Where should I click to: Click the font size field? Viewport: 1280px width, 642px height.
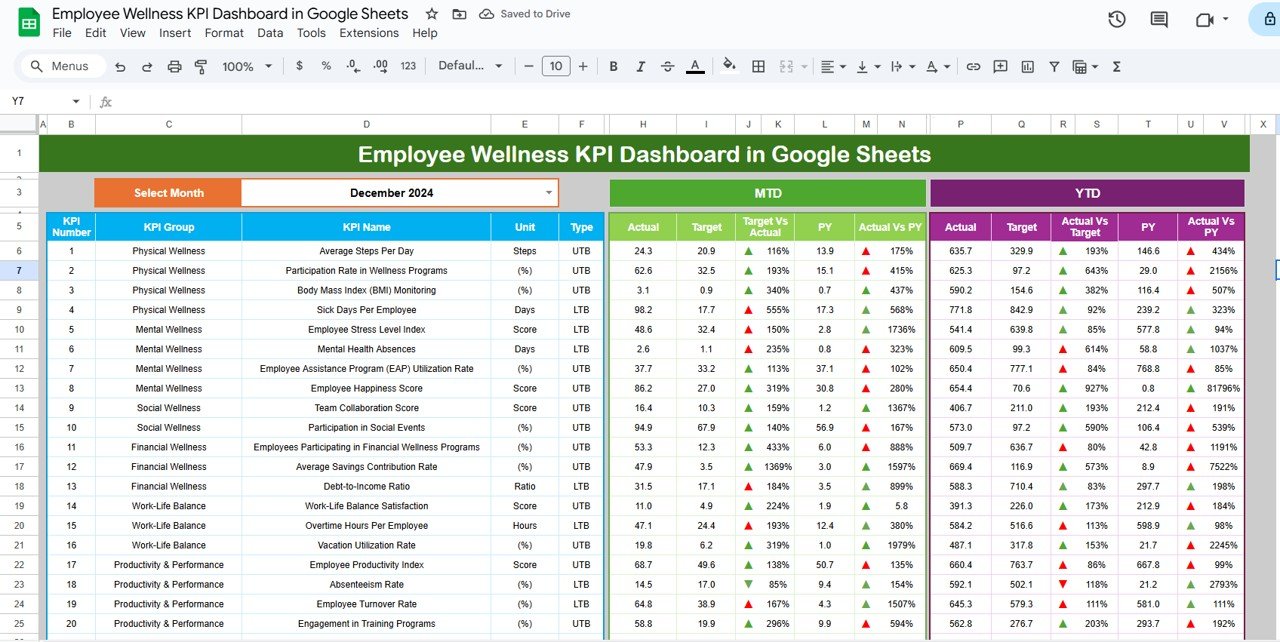point(555,66)
